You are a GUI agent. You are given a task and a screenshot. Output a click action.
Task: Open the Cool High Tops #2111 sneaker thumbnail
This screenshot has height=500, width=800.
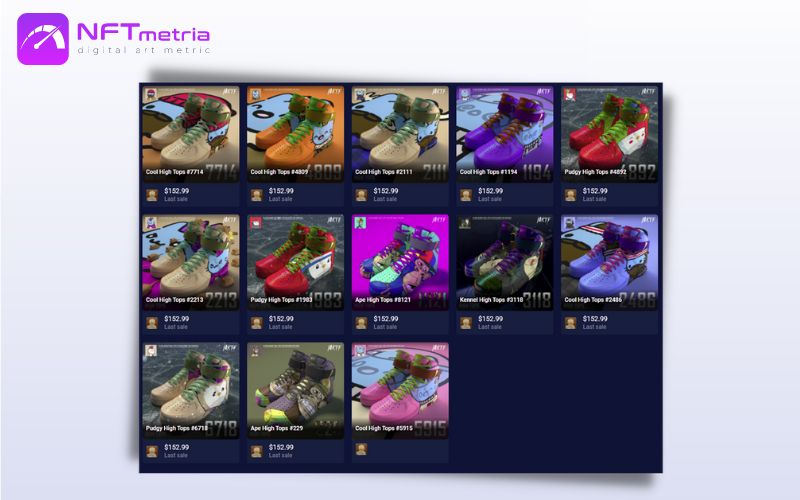pyautogui.click(x=400, y=134)
